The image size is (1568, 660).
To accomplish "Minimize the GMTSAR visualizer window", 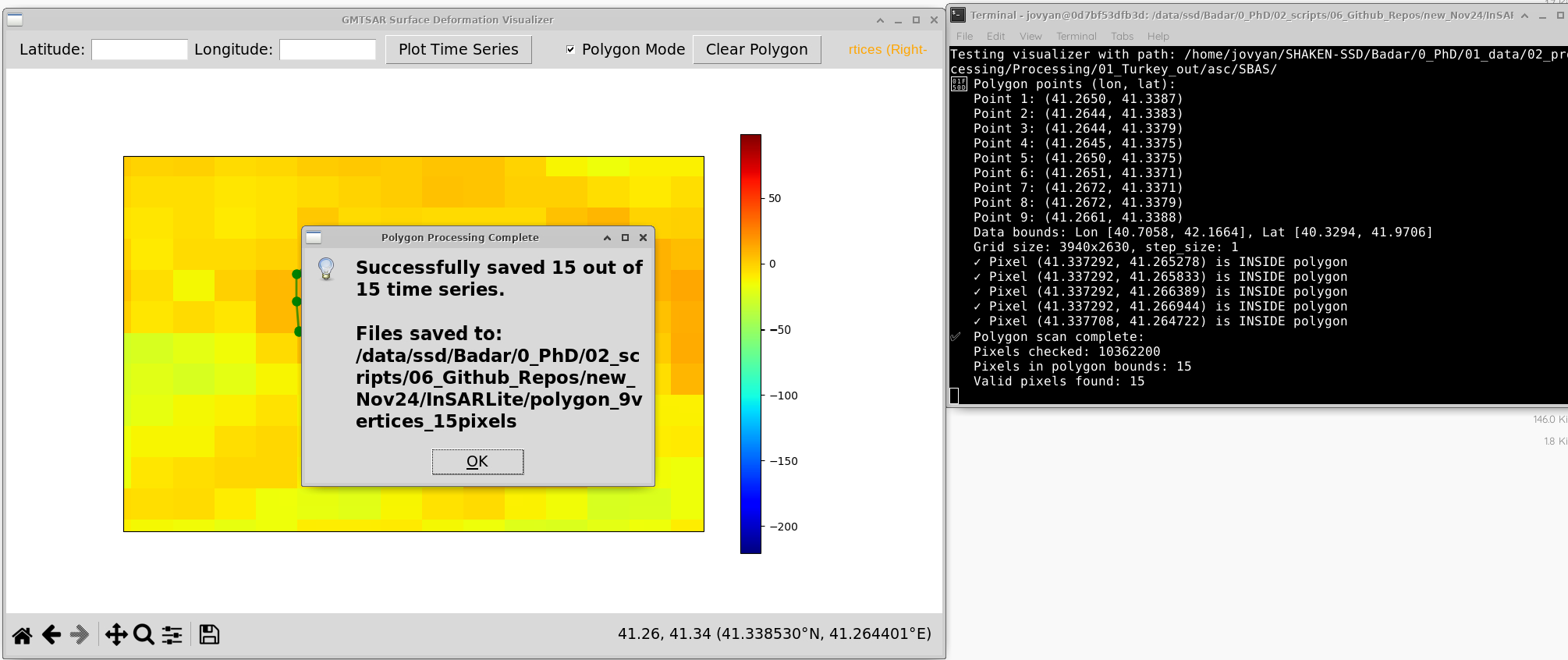I will (x=898, y=20).
